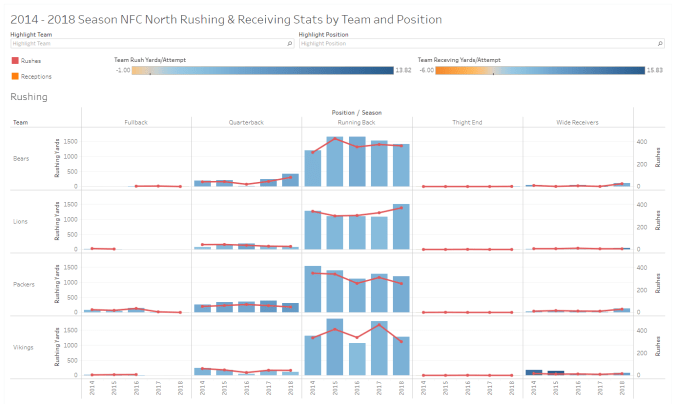The image size is (676, 404).
Task: Click the red Rushes legend swatch
Action: pyautogui.click(x=14, y=61)
